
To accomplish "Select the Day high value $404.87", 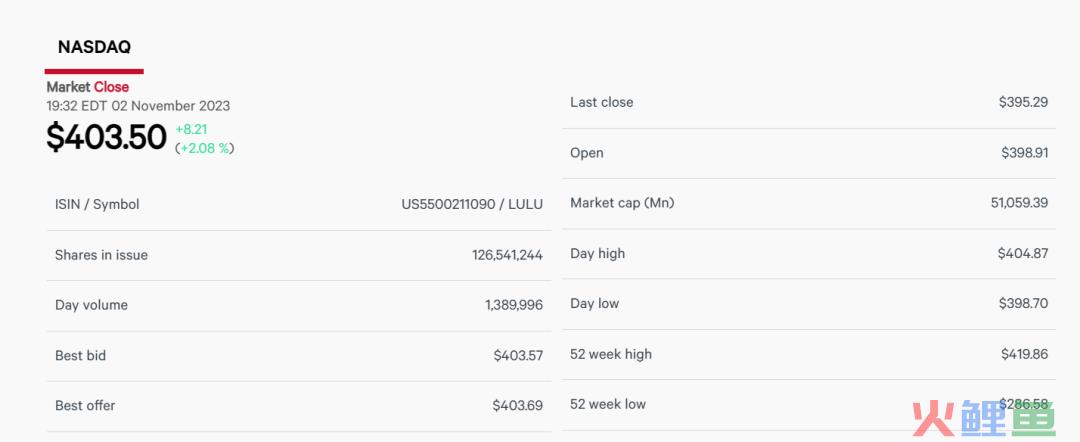I will pyautogui.click(x=1023, y=253).
